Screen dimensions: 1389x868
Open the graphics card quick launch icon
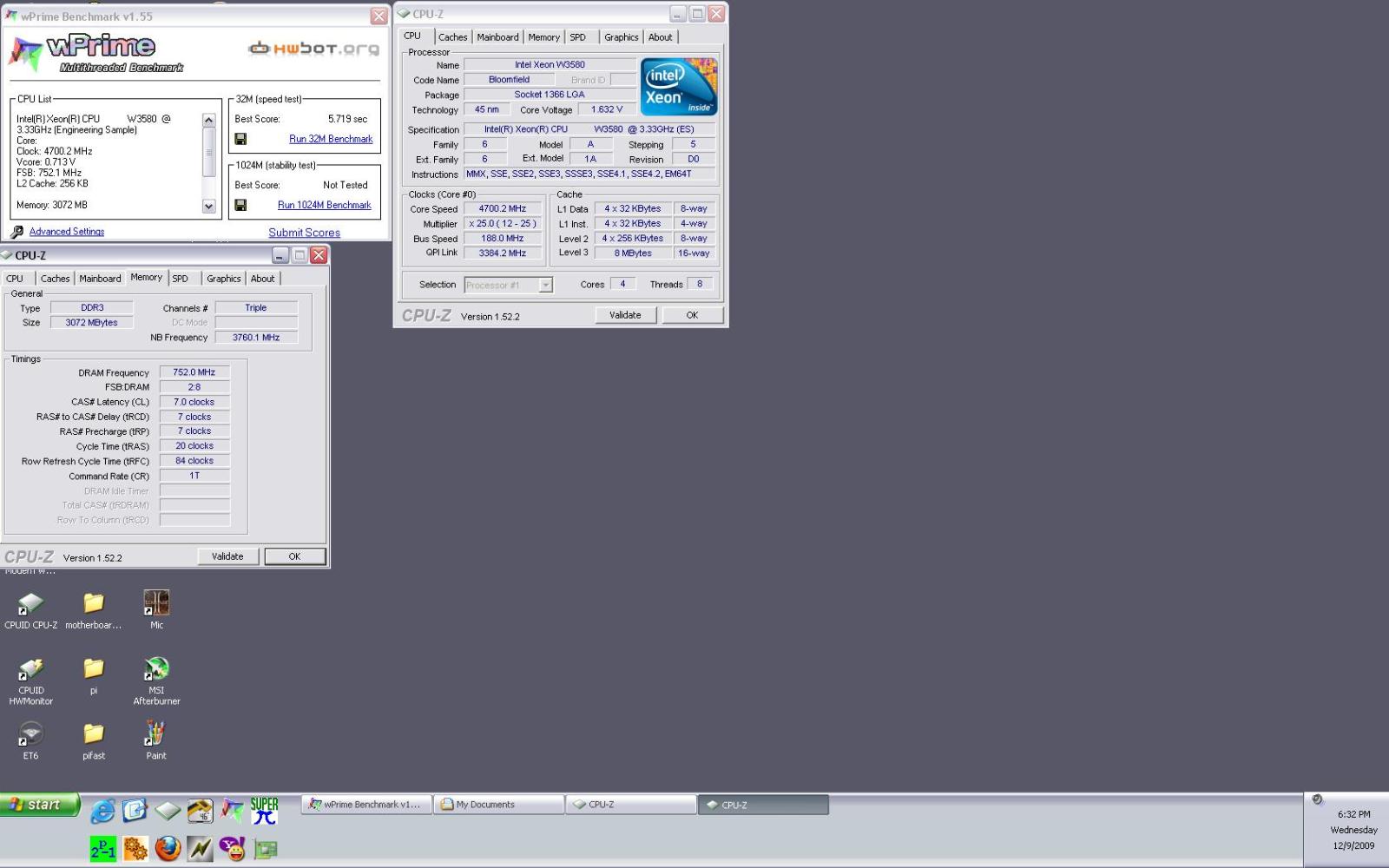point(265,849)
